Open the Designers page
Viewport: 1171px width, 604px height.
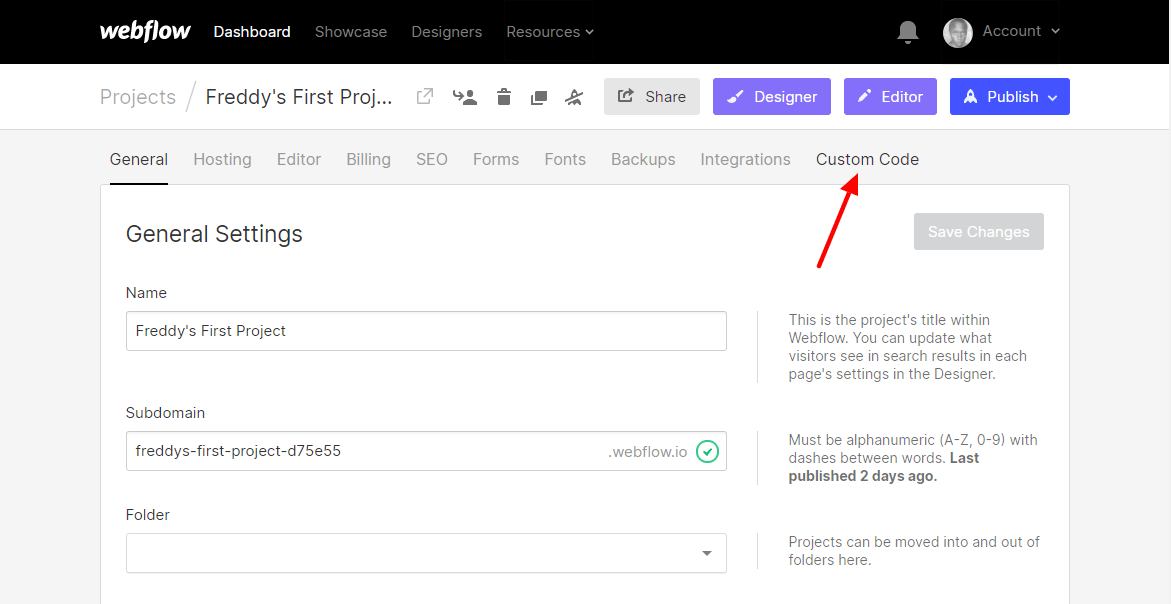tap(447, 32)
